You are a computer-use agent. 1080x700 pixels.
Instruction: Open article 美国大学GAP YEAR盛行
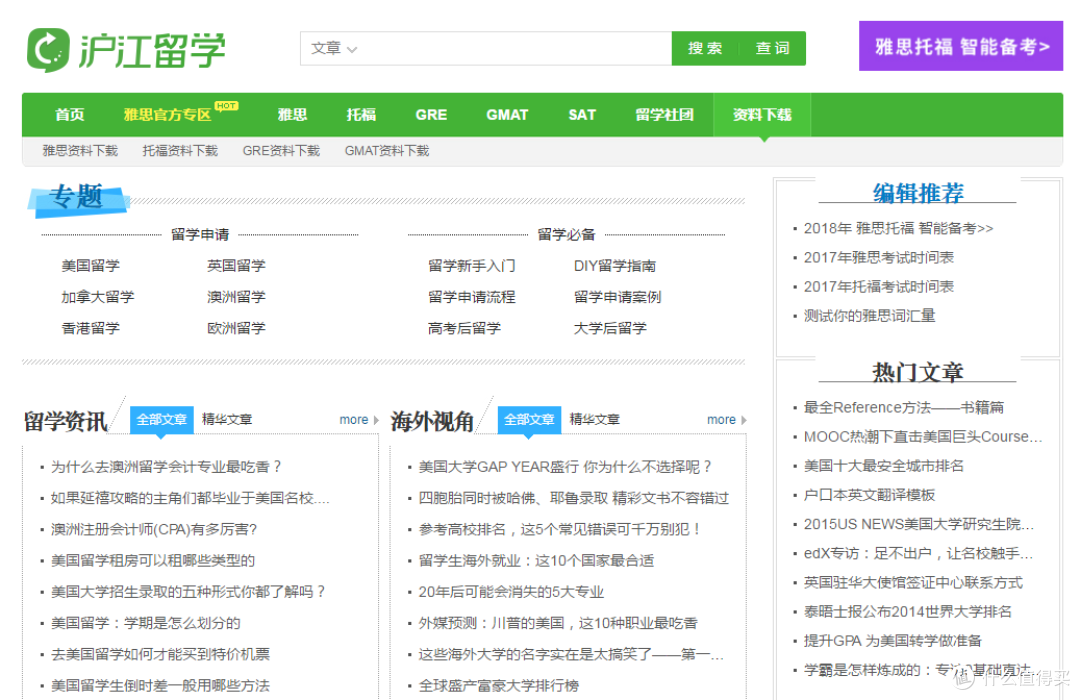coord(565,467)
